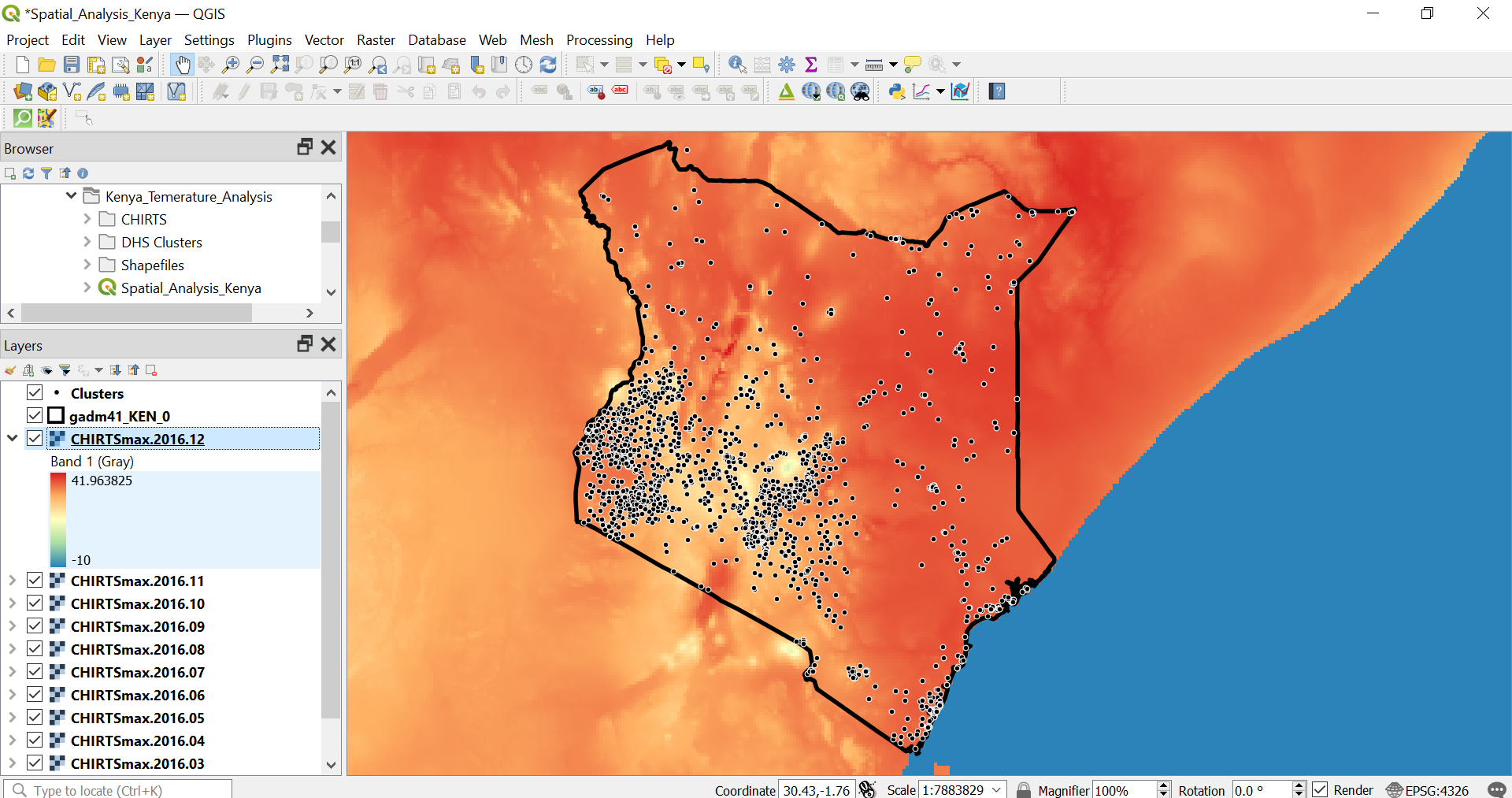Close the Browser panel
Screen dimensions: 1512x798
pyautogui.click(x=328, y=147)
